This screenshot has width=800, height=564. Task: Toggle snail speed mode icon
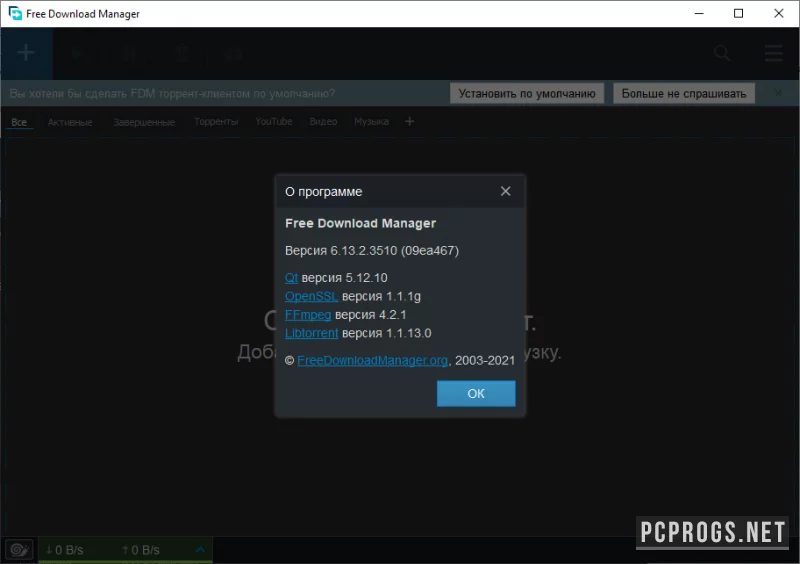tap(19, 550)
